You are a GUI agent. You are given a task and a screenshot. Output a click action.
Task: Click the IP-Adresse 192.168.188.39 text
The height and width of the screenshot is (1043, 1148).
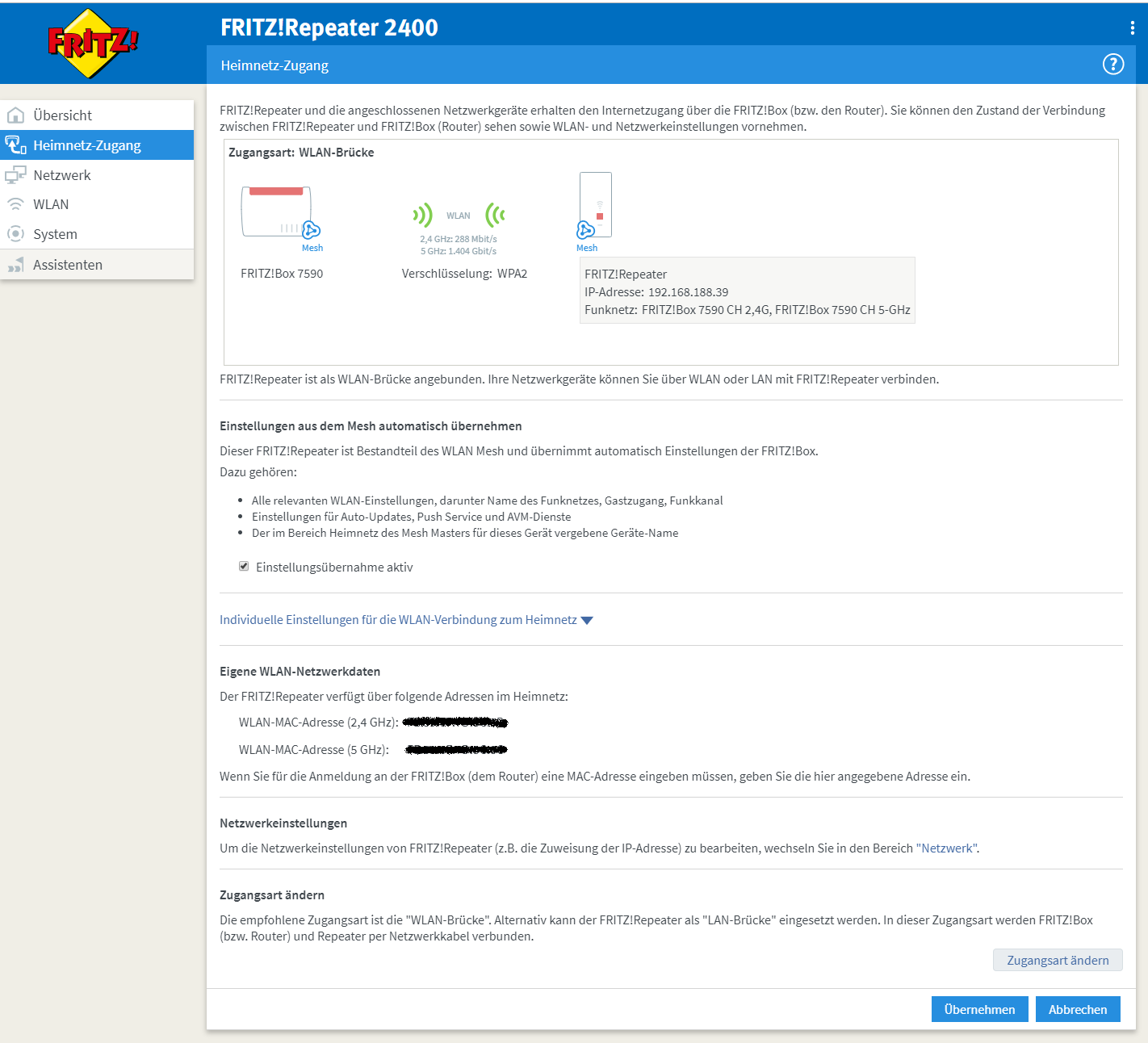656,292
